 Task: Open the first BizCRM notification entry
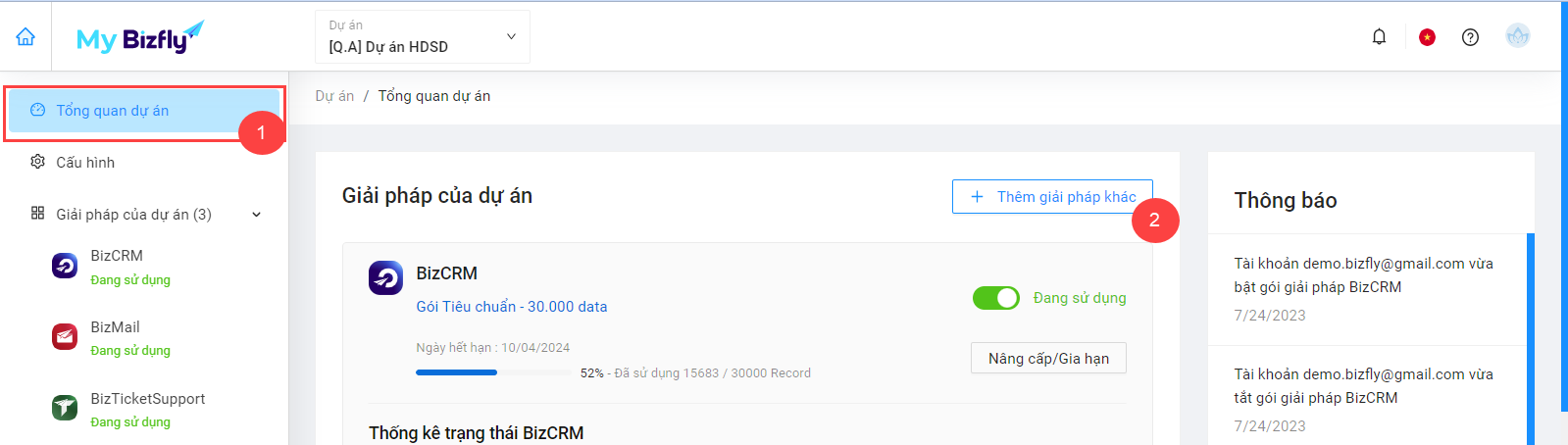(x=1368, y=289)
